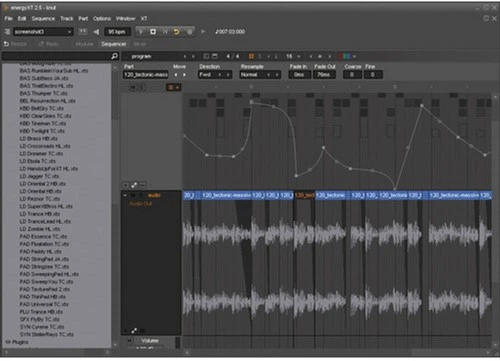This screenshot has width=500, height=361.
Task: Collapse the audio track expander arrow
Action: tap(125, 195)
